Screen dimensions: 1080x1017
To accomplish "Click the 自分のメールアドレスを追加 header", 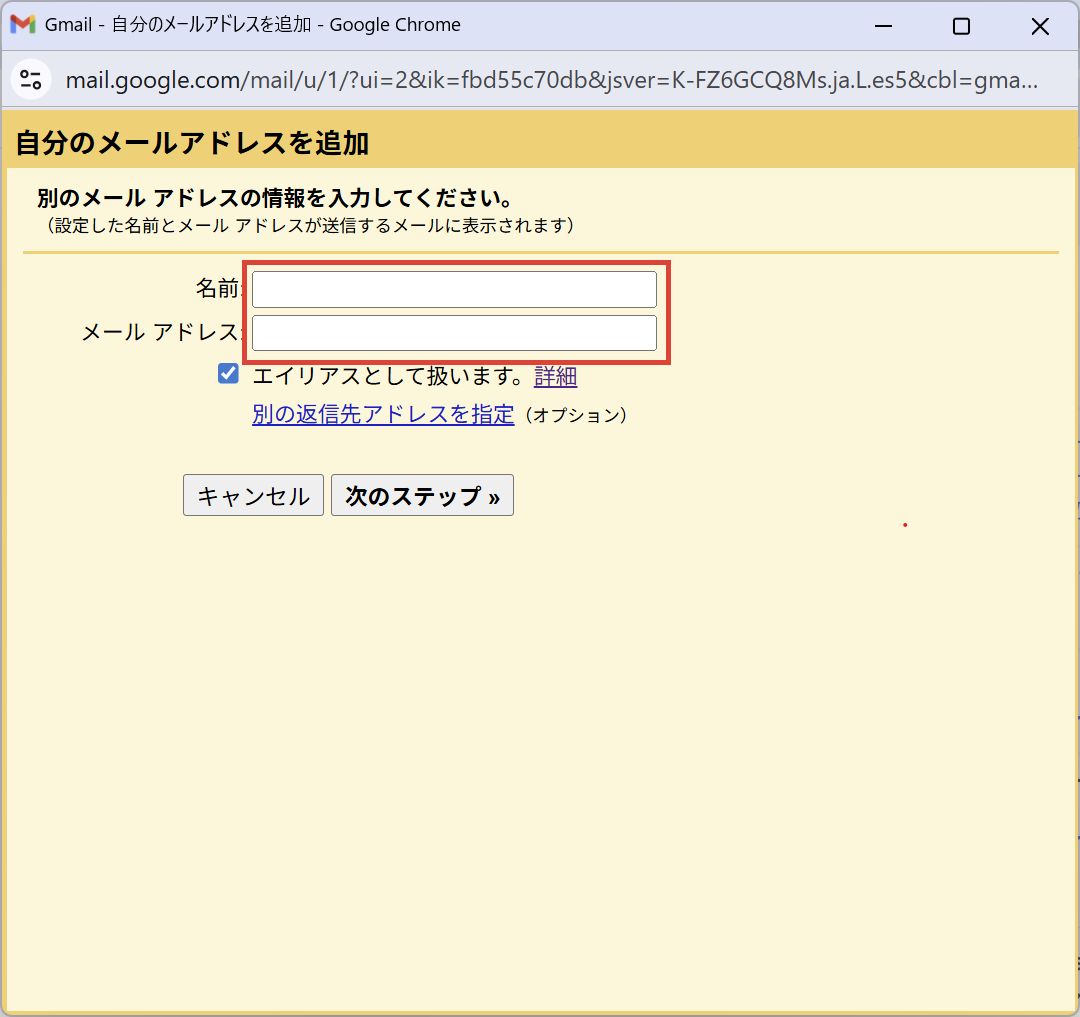I will point(192,143).
